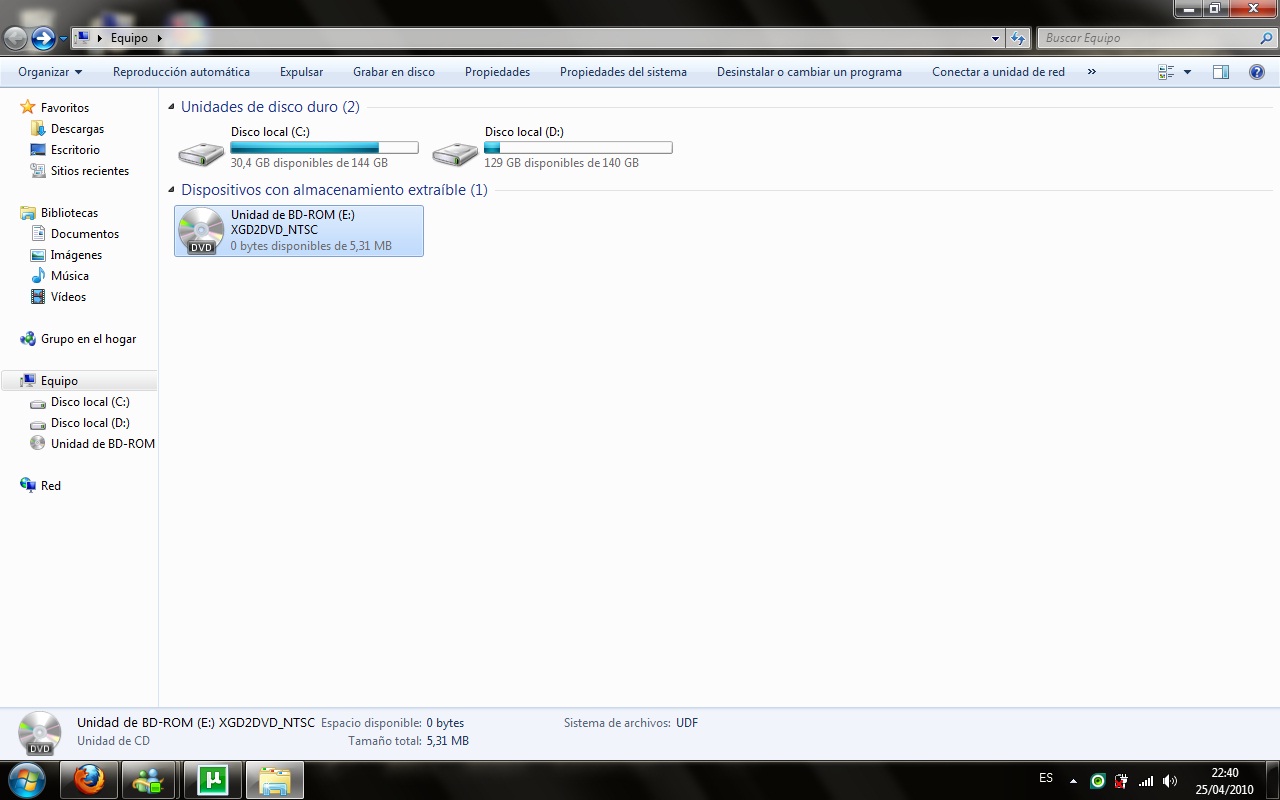1280x800 pixels.
Task: Click the Descargas folder icon
Action: (38, 128)
